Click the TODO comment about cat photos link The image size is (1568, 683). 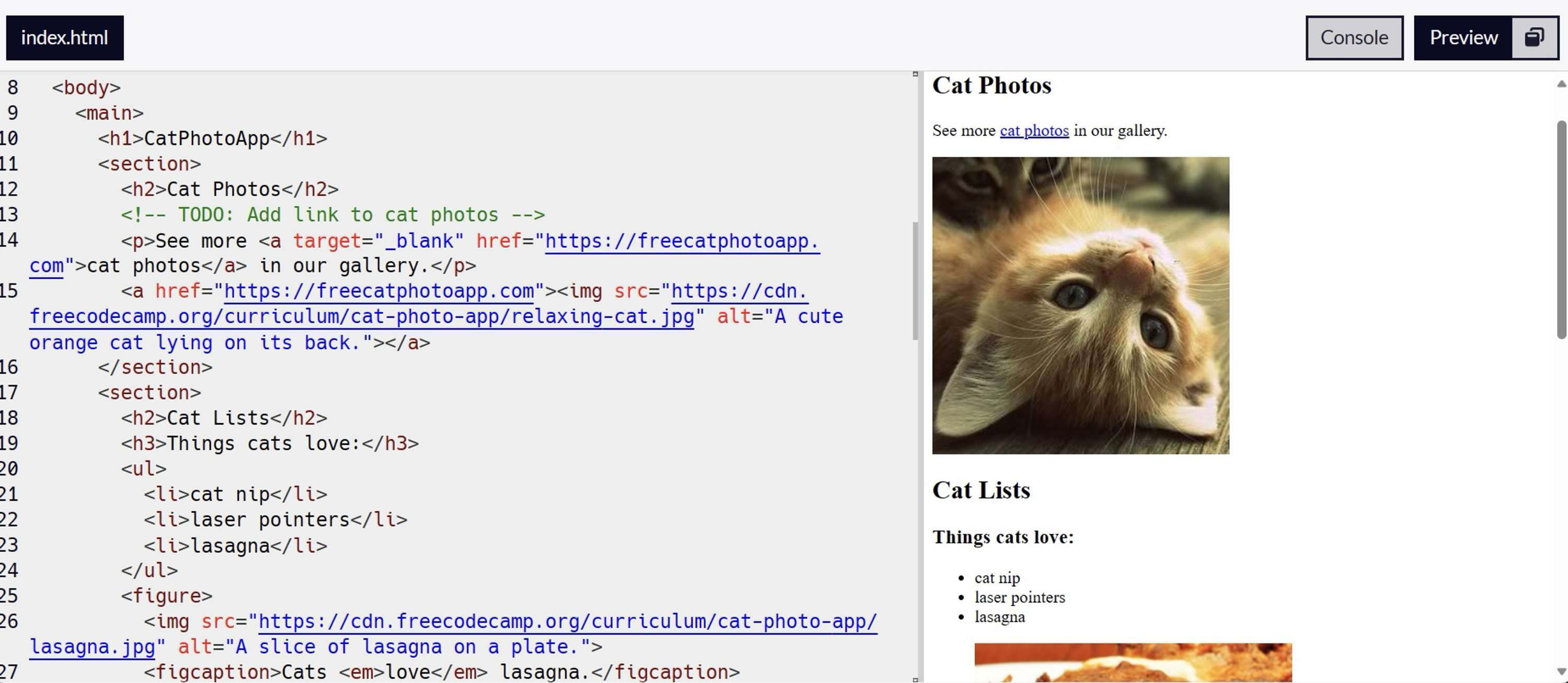(332, 215)
